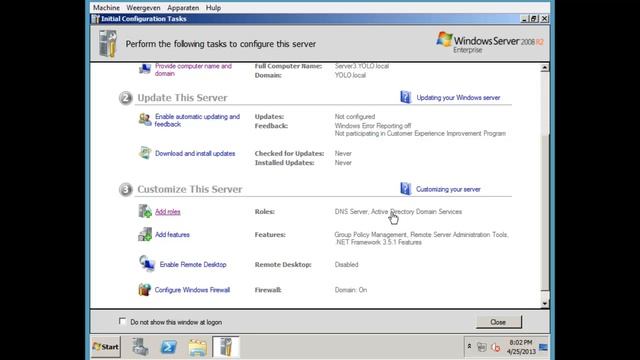Screen dimensions: 640x360
Task: Click the server icon in header banner
Action: (108, 44)
